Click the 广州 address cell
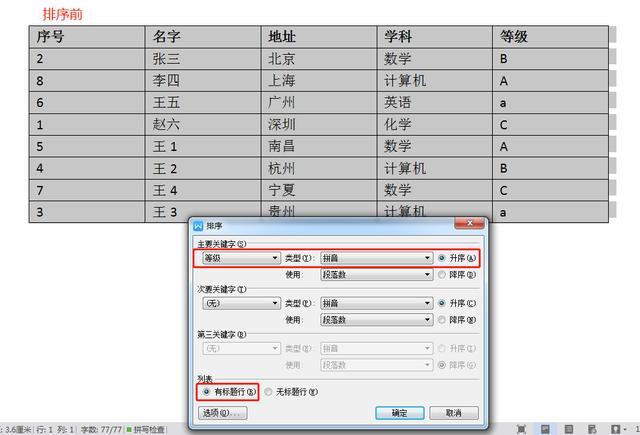Image resolution: width=640 pixels, height=435 pixels. coord(319,102)
